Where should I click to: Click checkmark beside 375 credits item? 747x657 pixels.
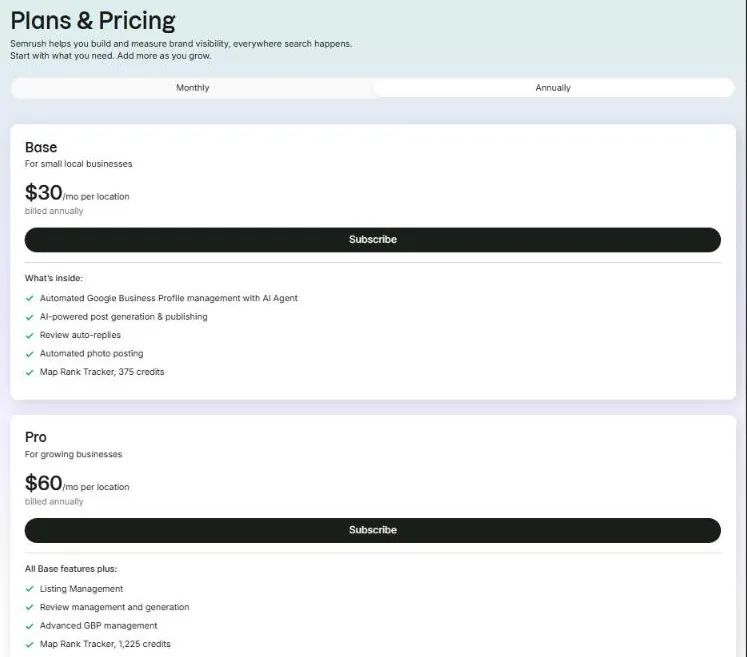pyautogui.click(x=30, y=373)
